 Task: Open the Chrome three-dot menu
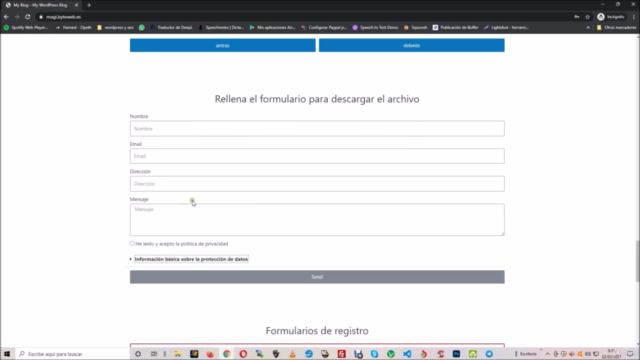(x=633, y=17)
